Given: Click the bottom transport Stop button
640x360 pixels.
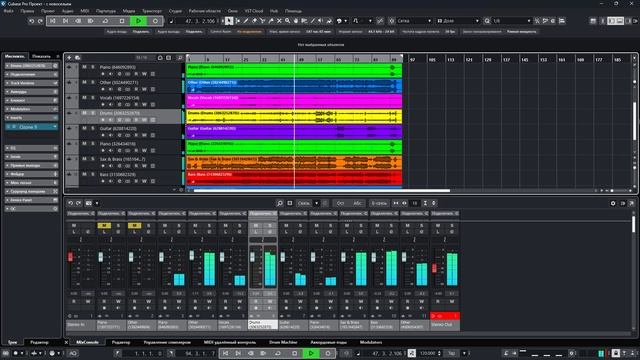Looking at the screenshot, I should [x=294, y=353].
